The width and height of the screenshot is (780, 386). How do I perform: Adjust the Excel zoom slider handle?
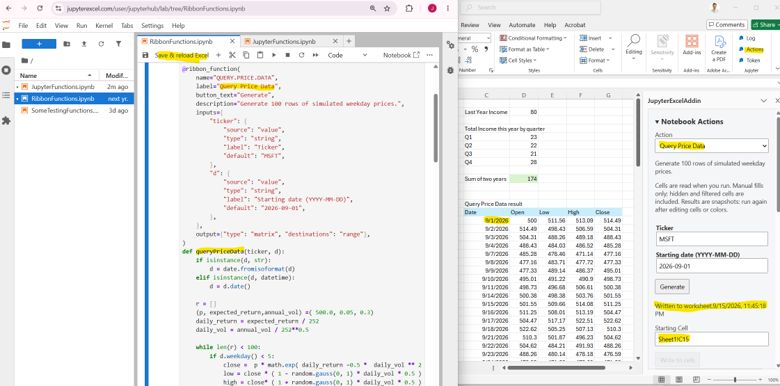(735, 380)
